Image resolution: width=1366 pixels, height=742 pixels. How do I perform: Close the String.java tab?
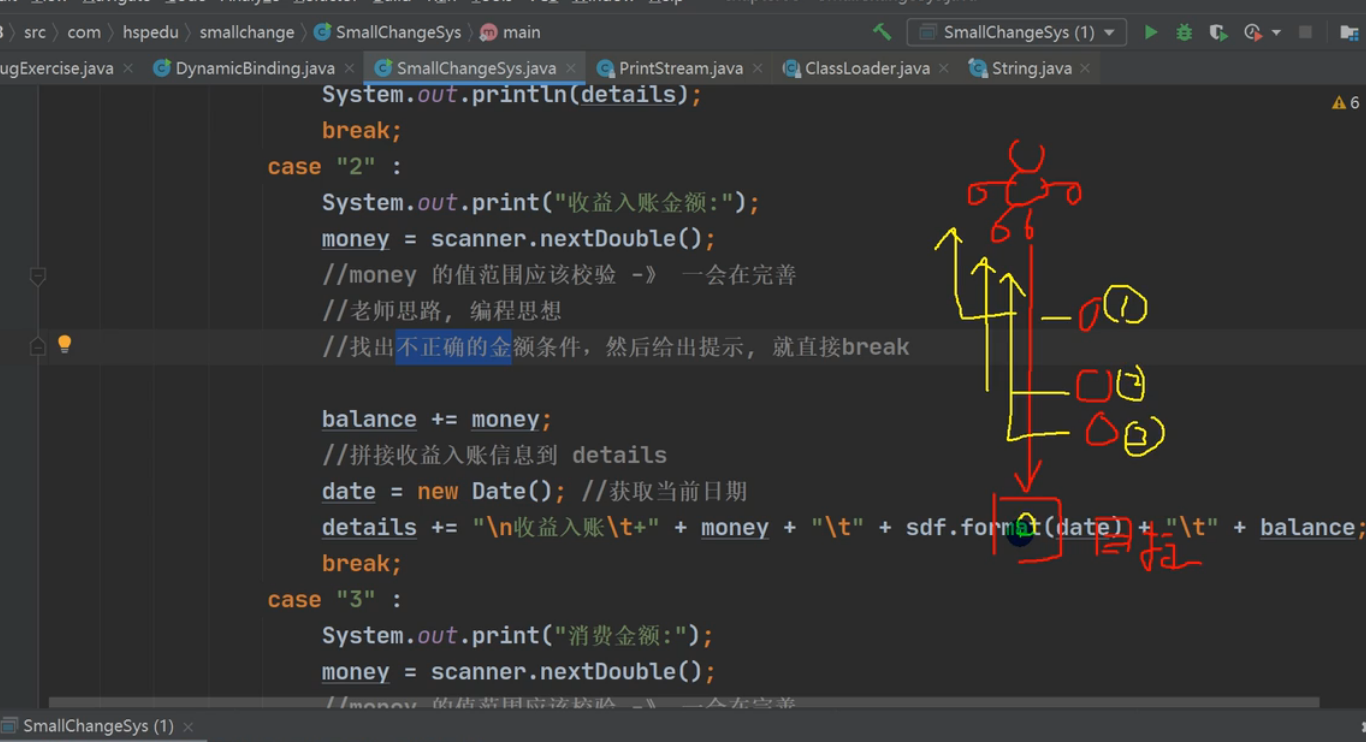click(1086, 68)
